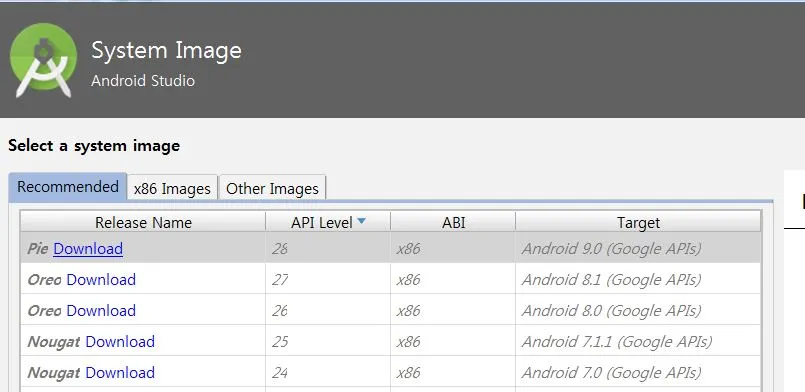Sort by the Release Name column header
Viewport: 805px width, 392px height.
(143, 222)
